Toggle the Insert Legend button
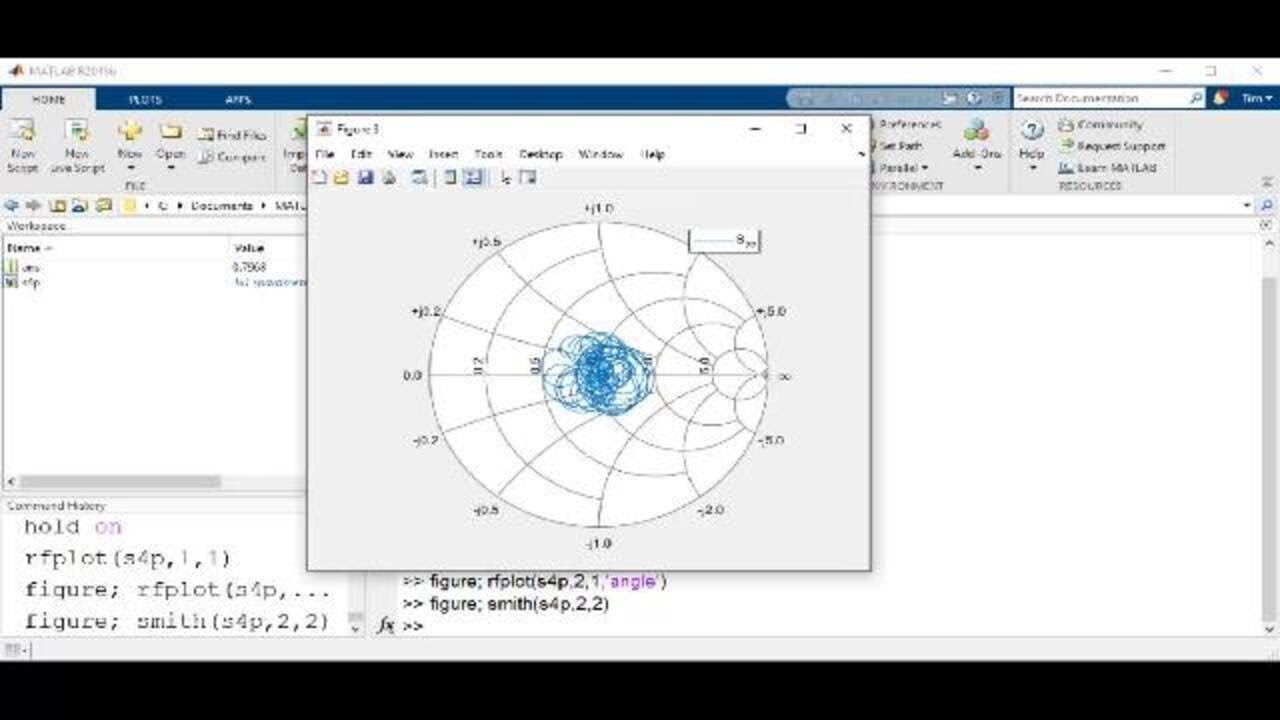Image resolution: width=1280 pixels, height=720 pixels. point(474,177)
